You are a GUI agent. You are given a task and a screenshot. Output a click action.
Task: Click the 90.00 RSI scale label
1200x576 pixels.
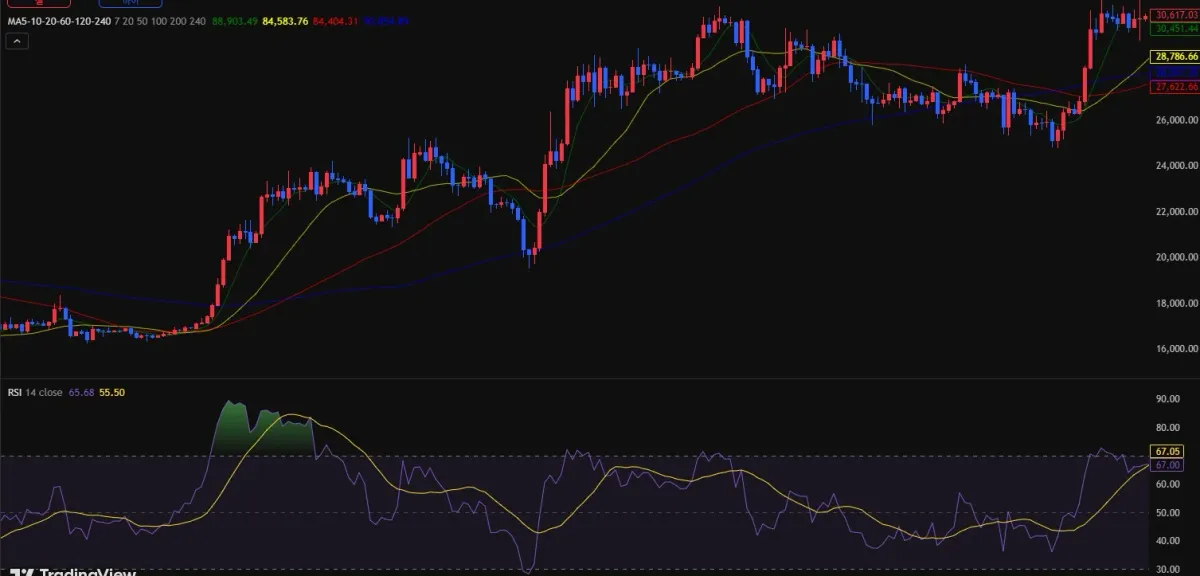(1167, 399)
